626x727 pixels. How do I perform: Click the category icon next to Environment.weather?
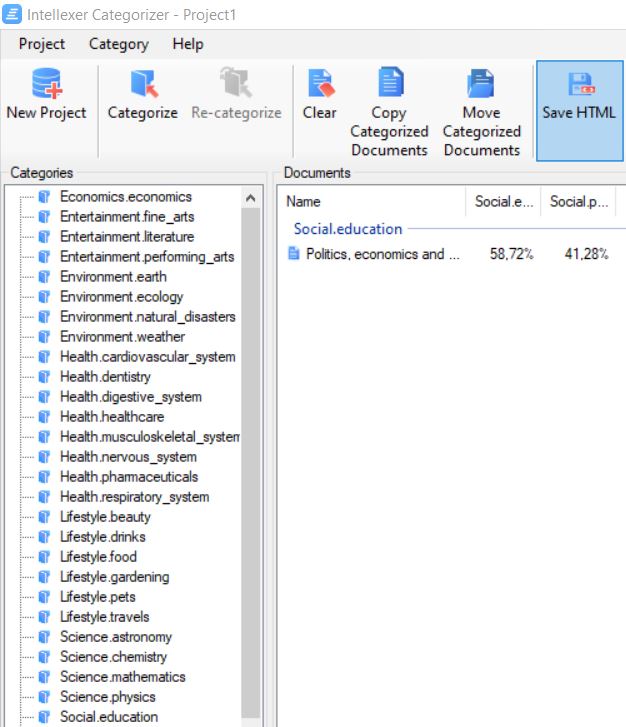pos(44,337)
